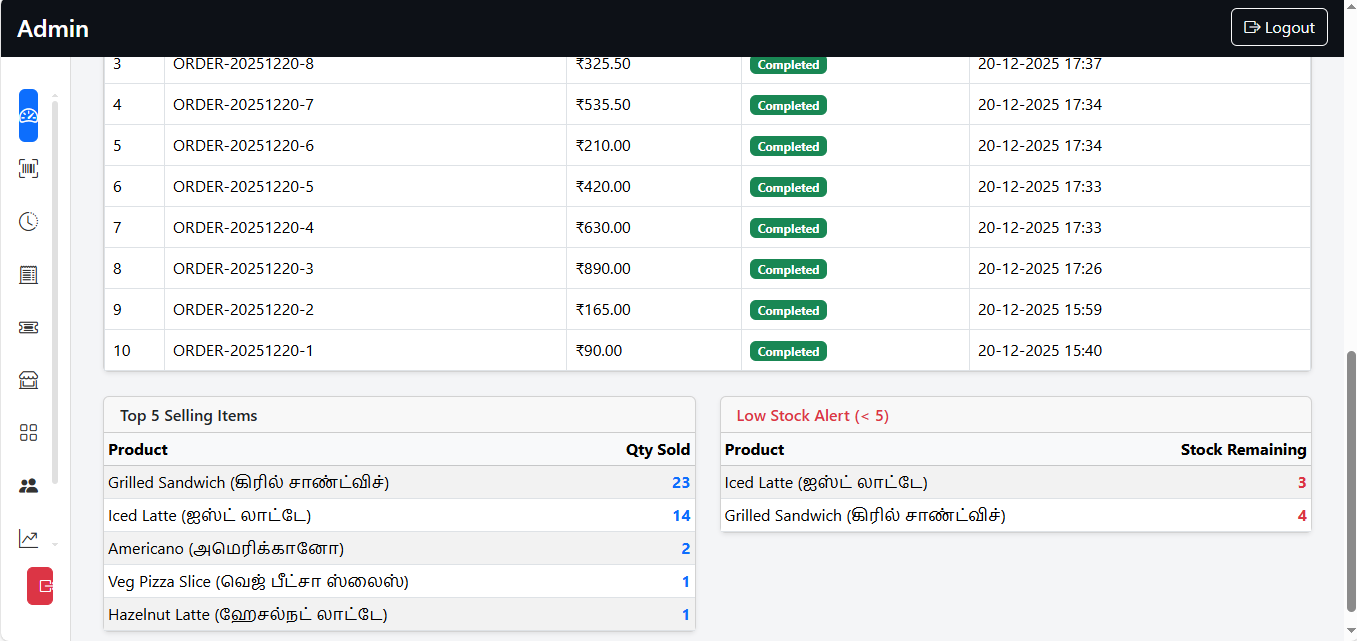Click the Qty Sold column header
Viewport: 1357px width, 641px height.
(x=657, y=450)
